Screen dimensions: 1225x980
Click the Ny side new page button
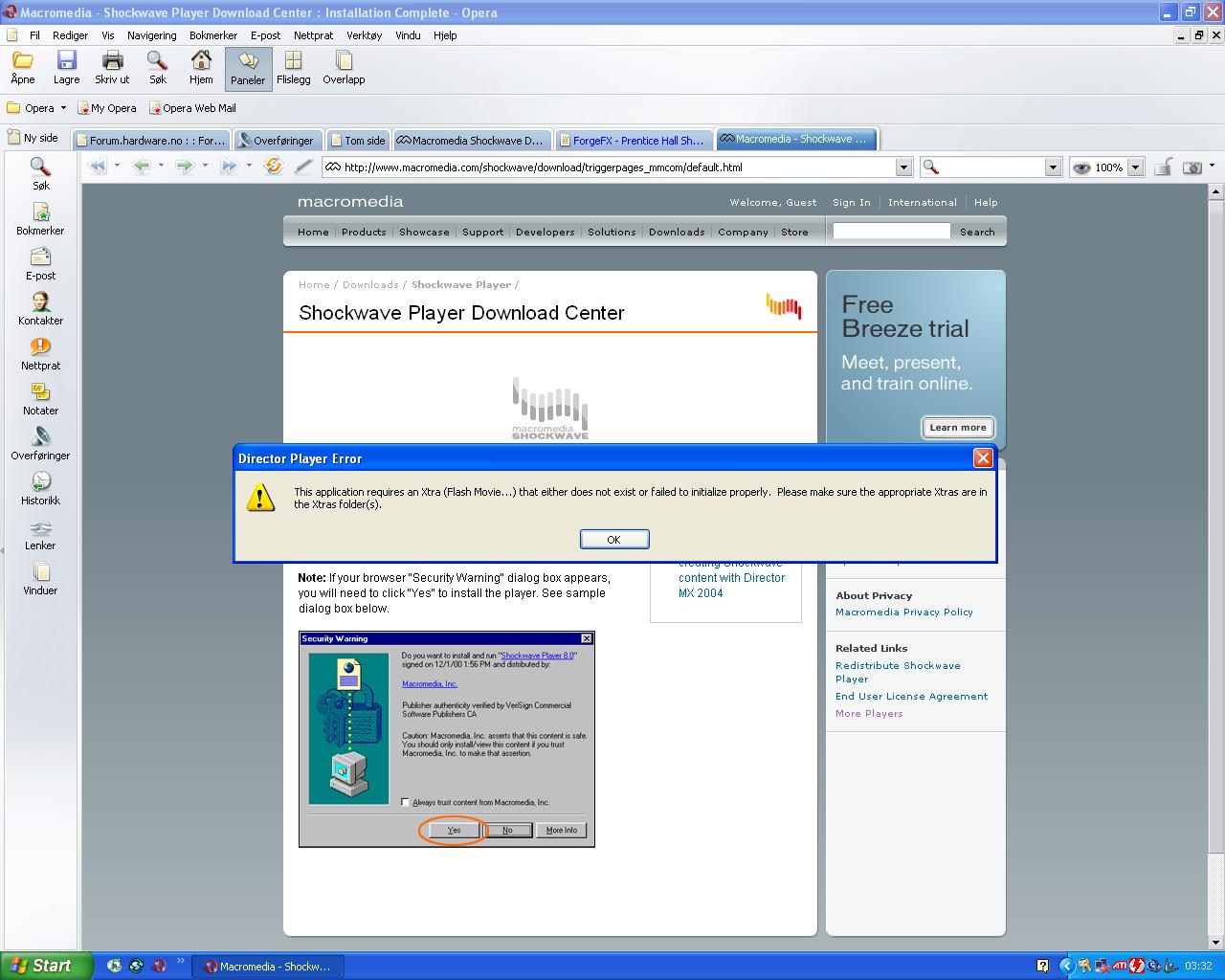[x=33, y=138]
